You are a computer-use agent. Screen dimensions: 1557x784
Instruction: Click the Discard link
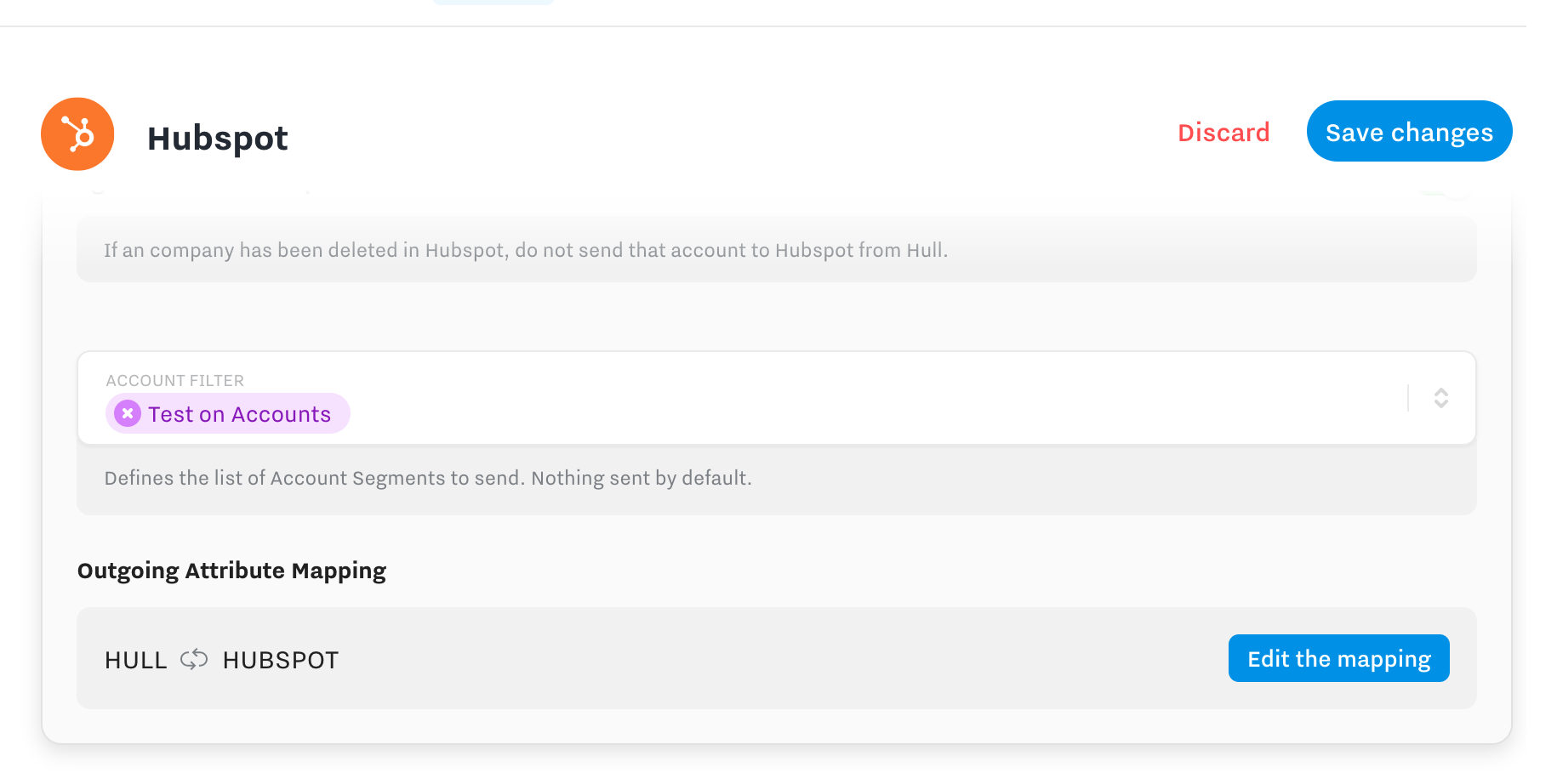point(1223,133)
